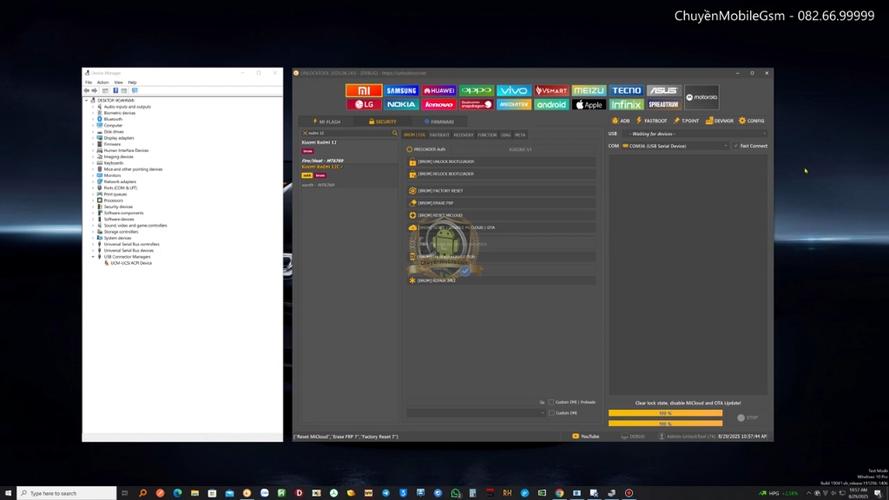Screen dimensions: 889x500
Task: Select the Android brand logo
Action: tap(551, 104)
